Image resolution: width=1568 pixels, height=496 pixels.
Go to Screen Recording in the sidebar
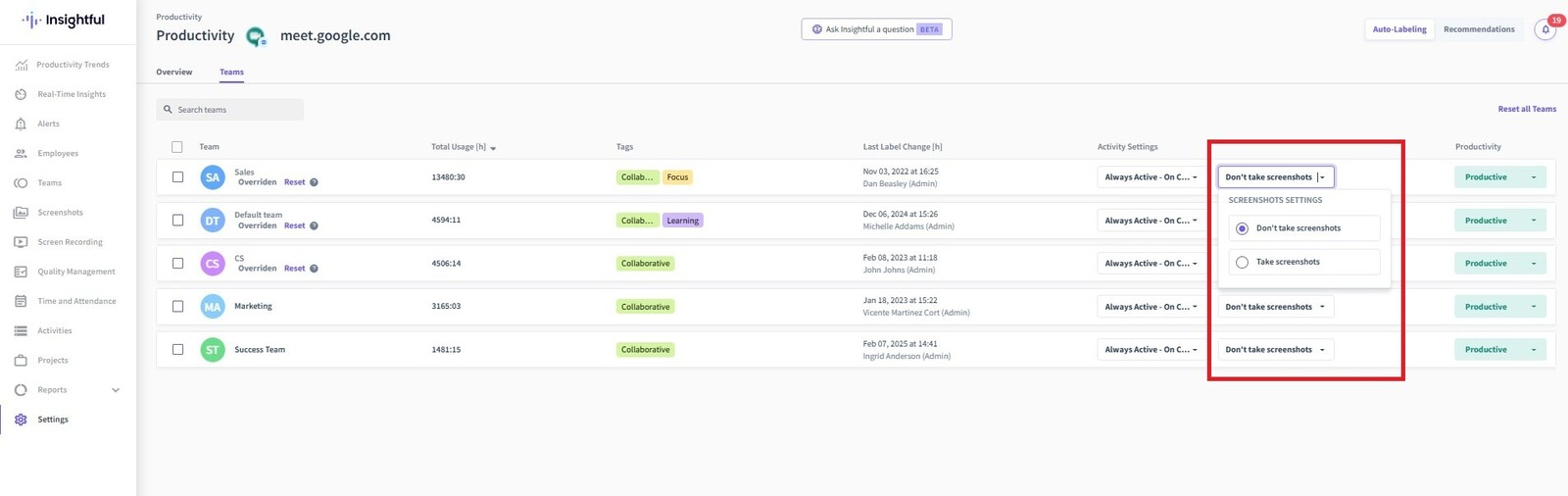pyautogui.click(x=70, y=242)
